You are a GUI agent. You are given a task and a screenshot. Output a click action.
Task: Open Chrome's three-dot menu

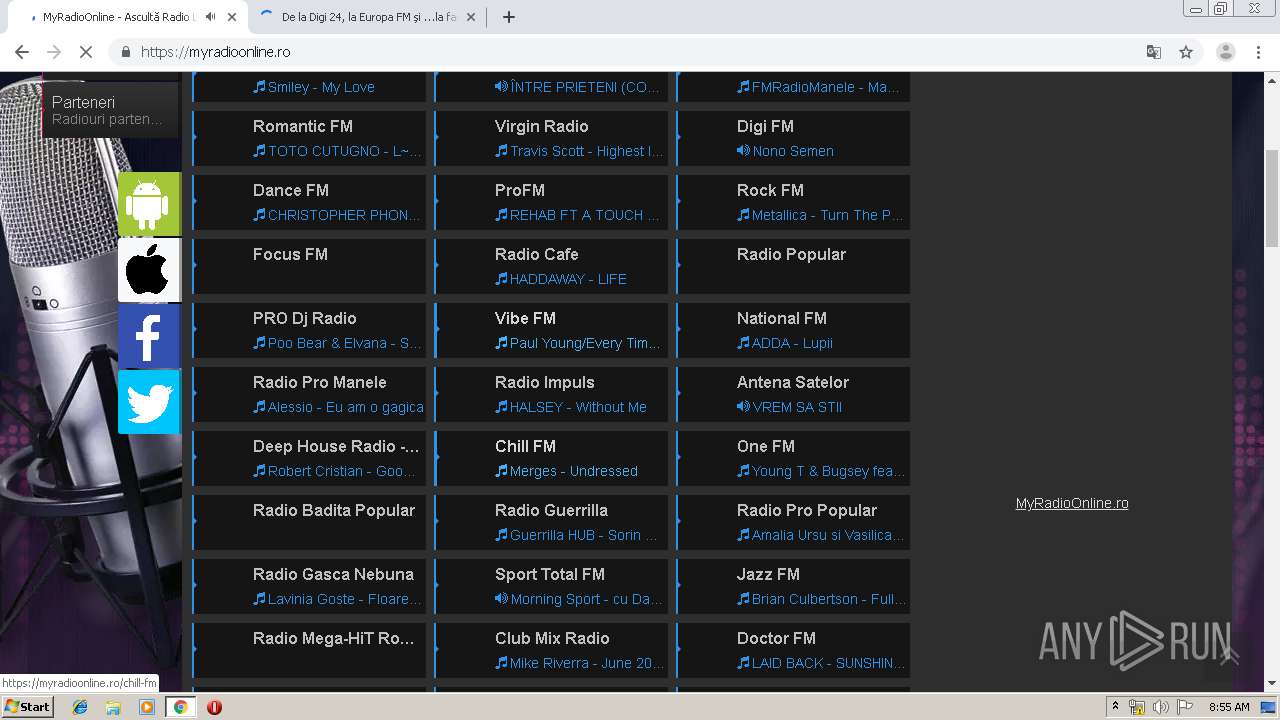coord(1257,52)
